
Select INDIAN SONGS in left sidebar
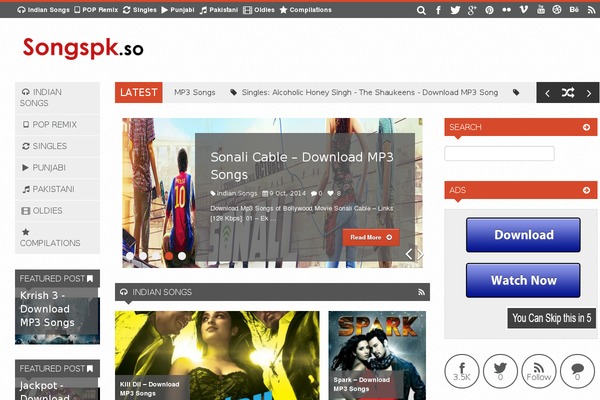[x=57, y=98]
